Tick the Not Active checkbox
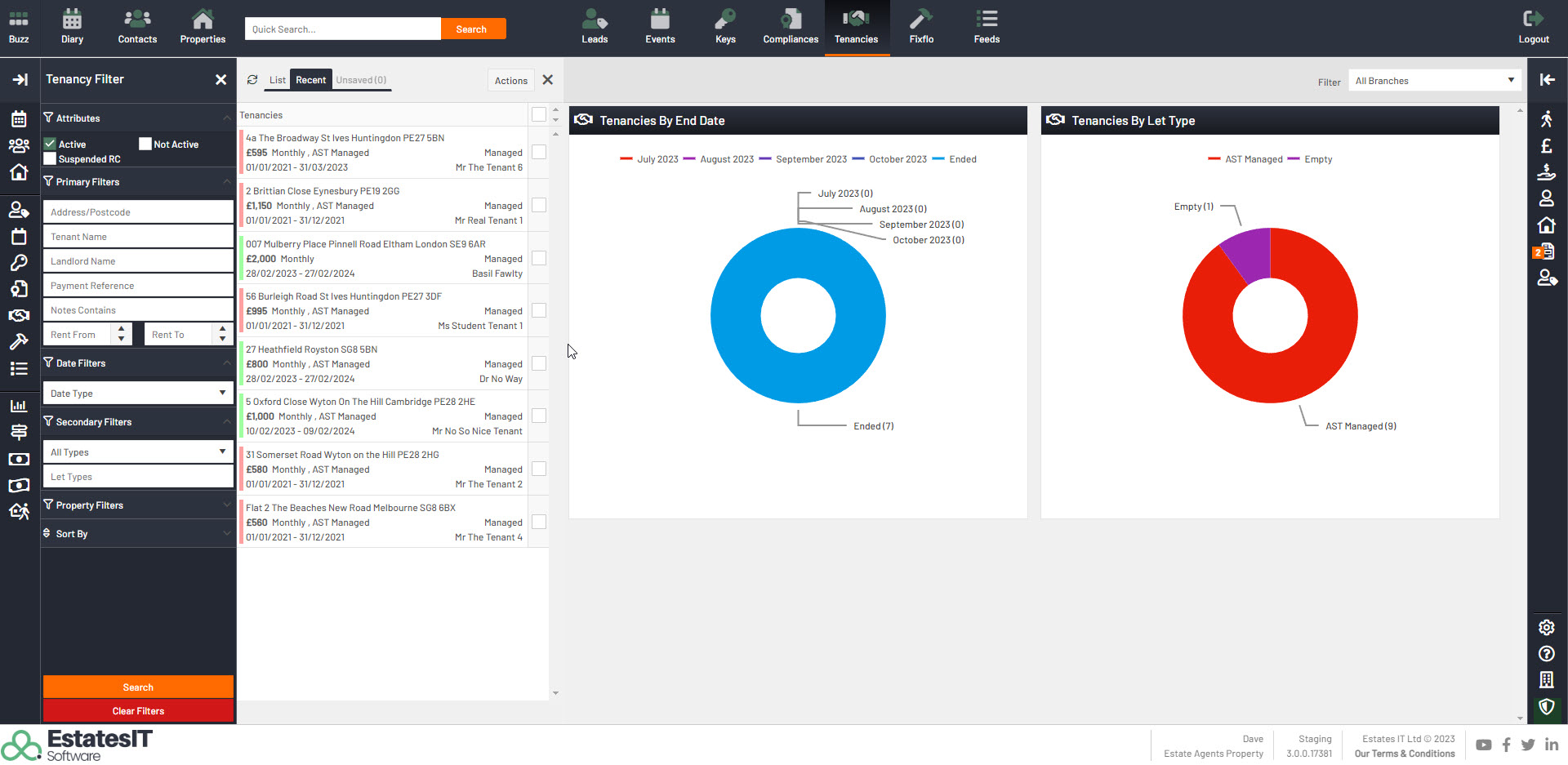Viewport: 1568px width, 765px height. [x=145, y=144]
